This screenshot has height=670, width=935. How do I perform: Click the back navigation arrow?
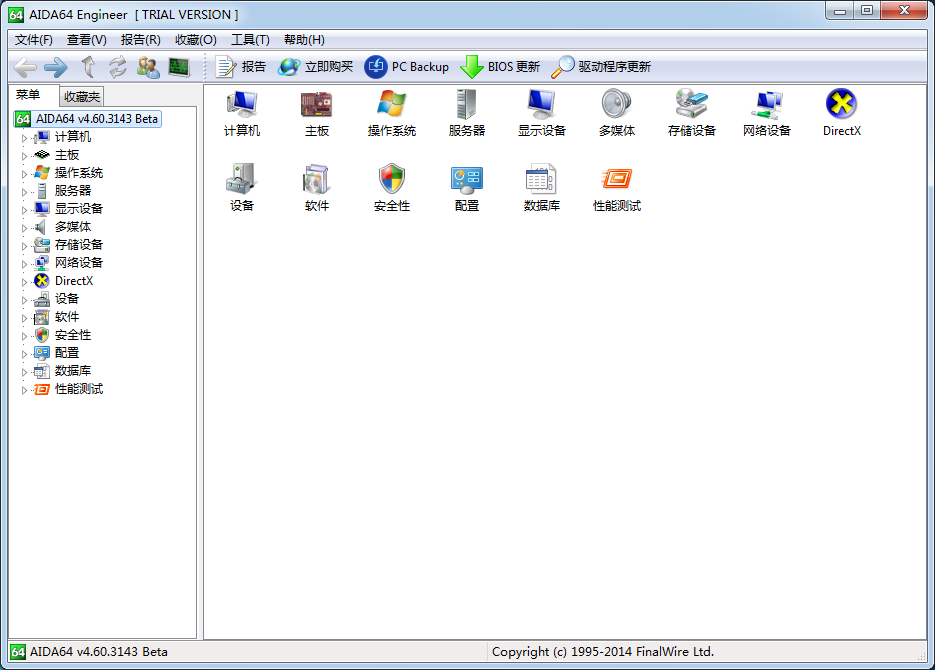coord(26,68)
